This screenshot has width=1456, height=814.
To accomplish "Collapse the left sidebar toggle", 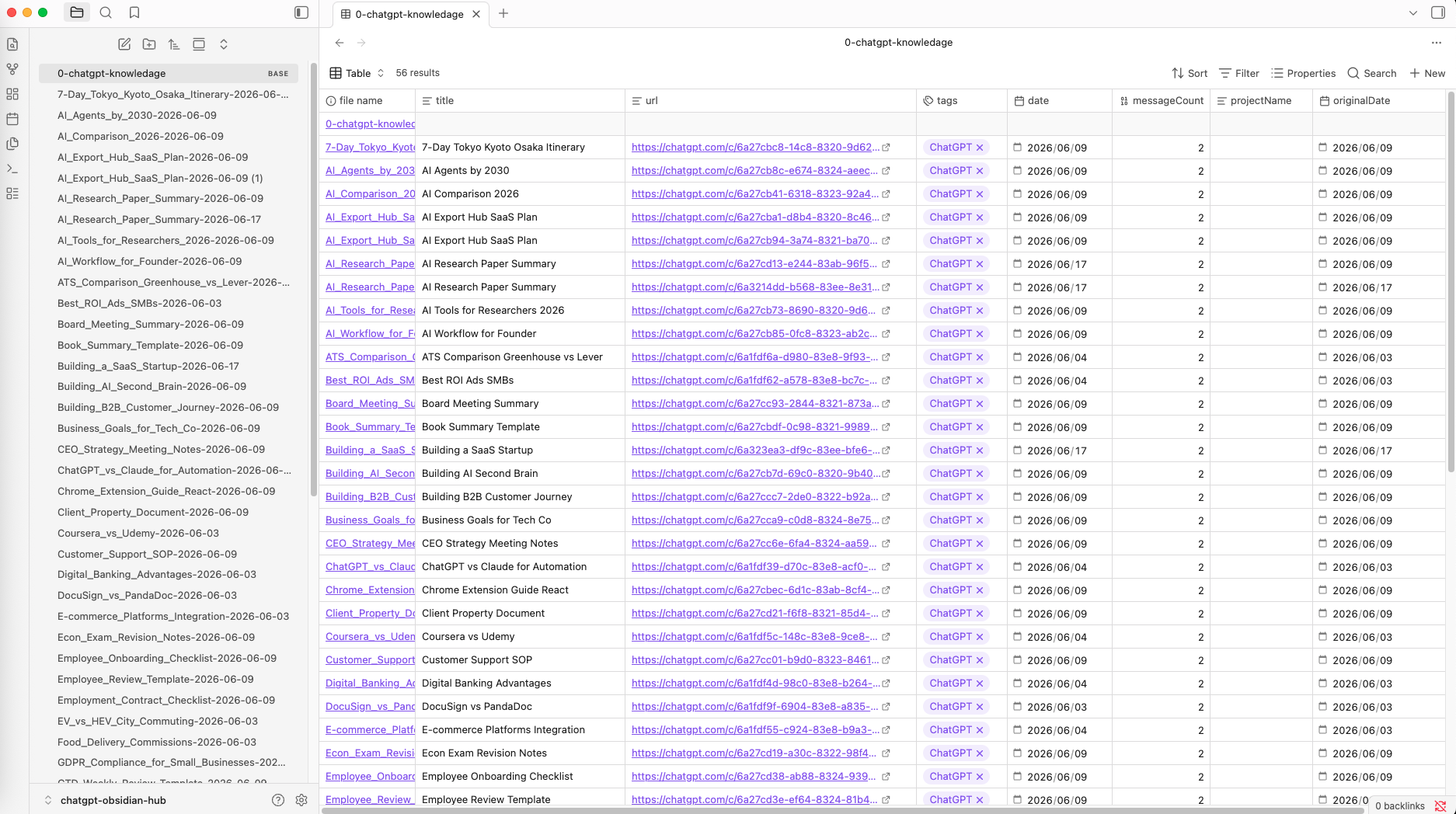I will (x=301, y=12).
